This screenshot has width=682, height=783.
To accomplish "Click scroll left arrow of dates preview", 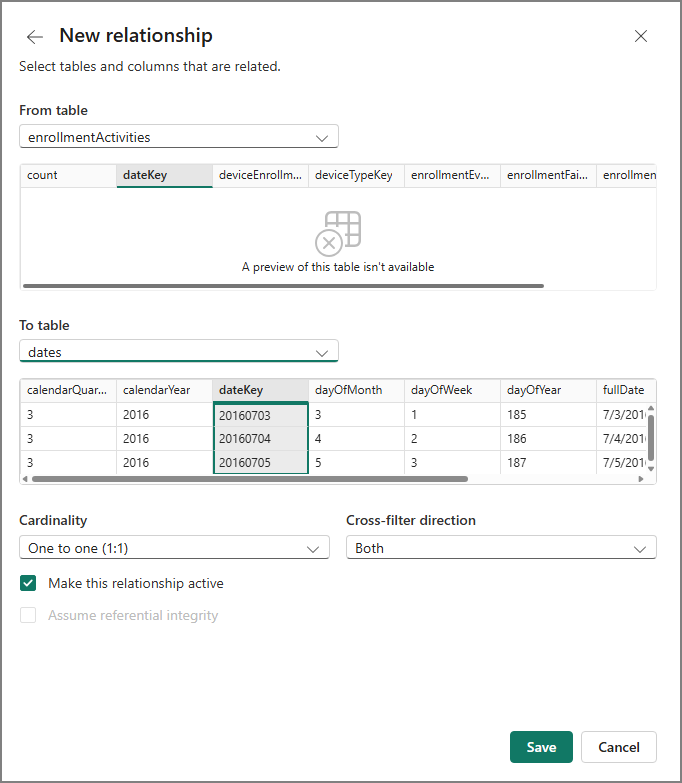I will click(25, 479).
